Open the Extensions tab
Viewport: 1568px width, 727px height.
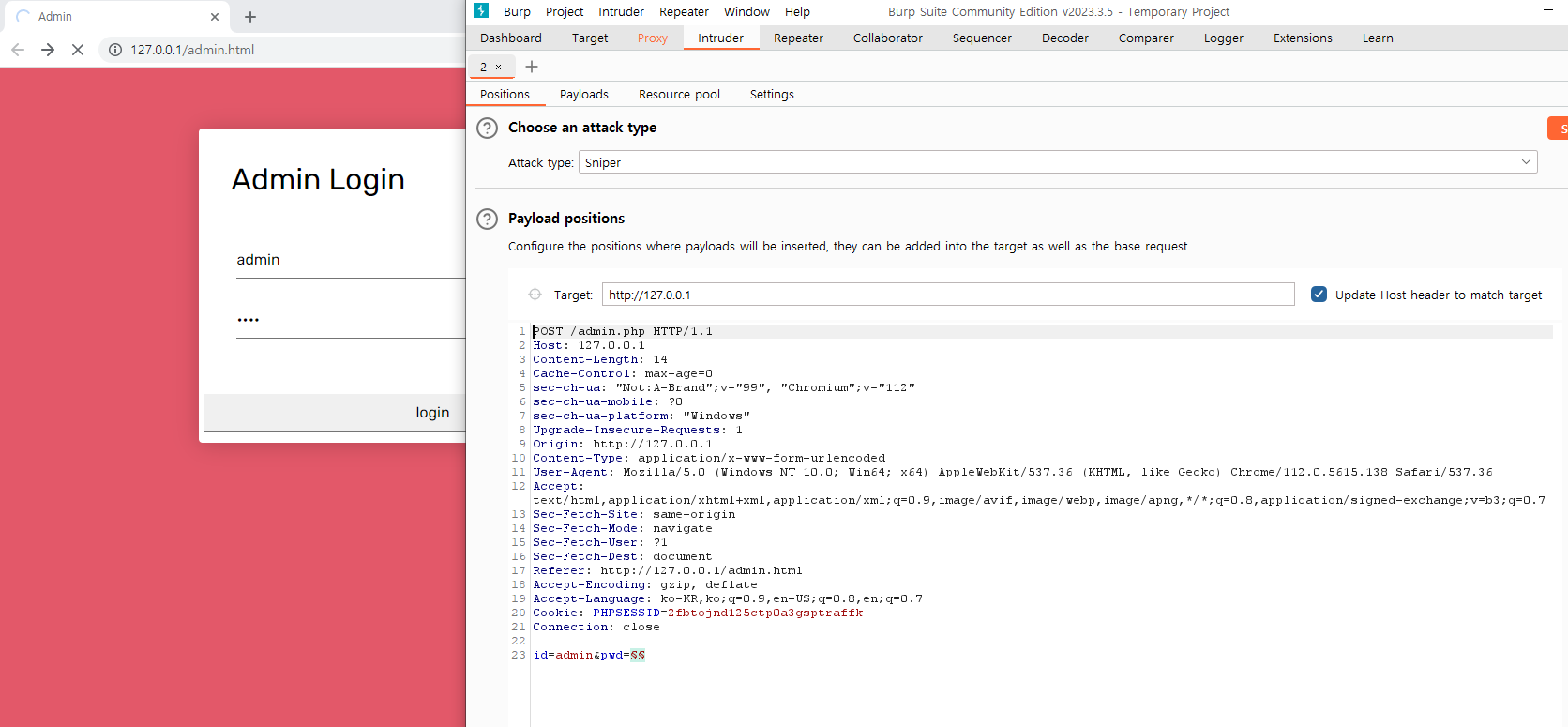(x=1303, y=38)
